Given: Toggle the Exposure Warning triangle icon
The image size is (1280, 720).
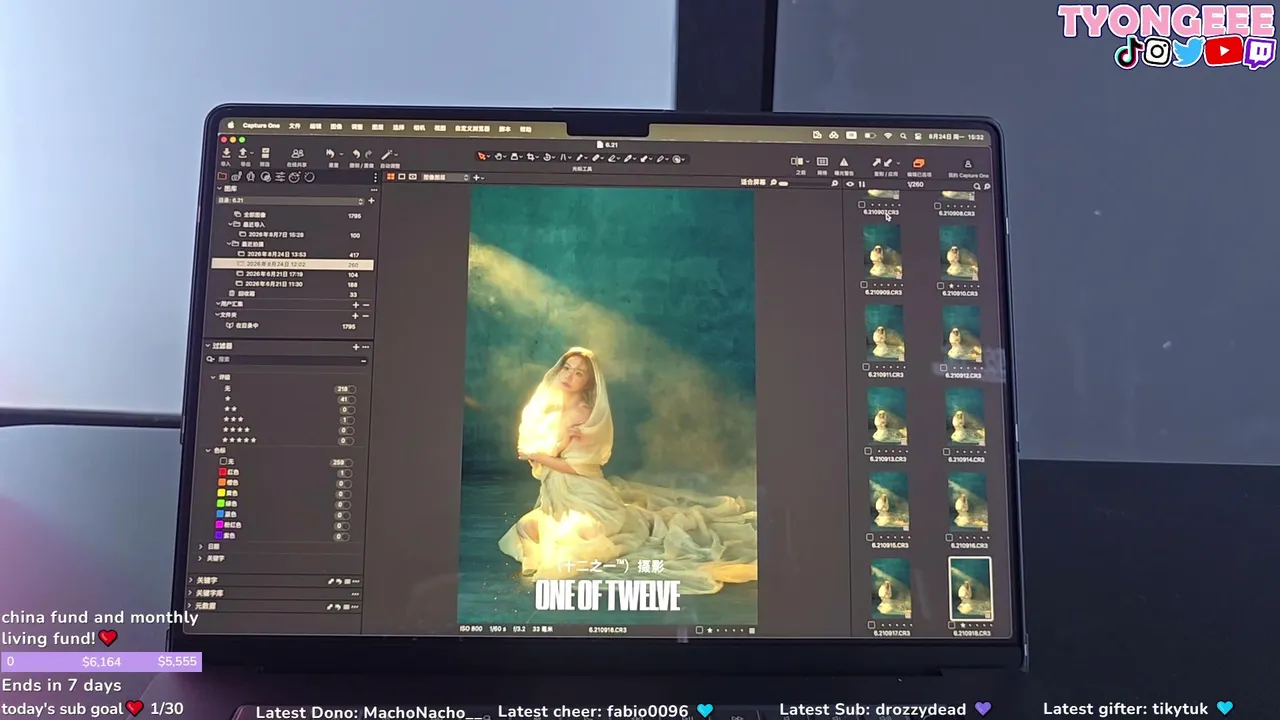Looking at the screenshot, I should [844, 161].
